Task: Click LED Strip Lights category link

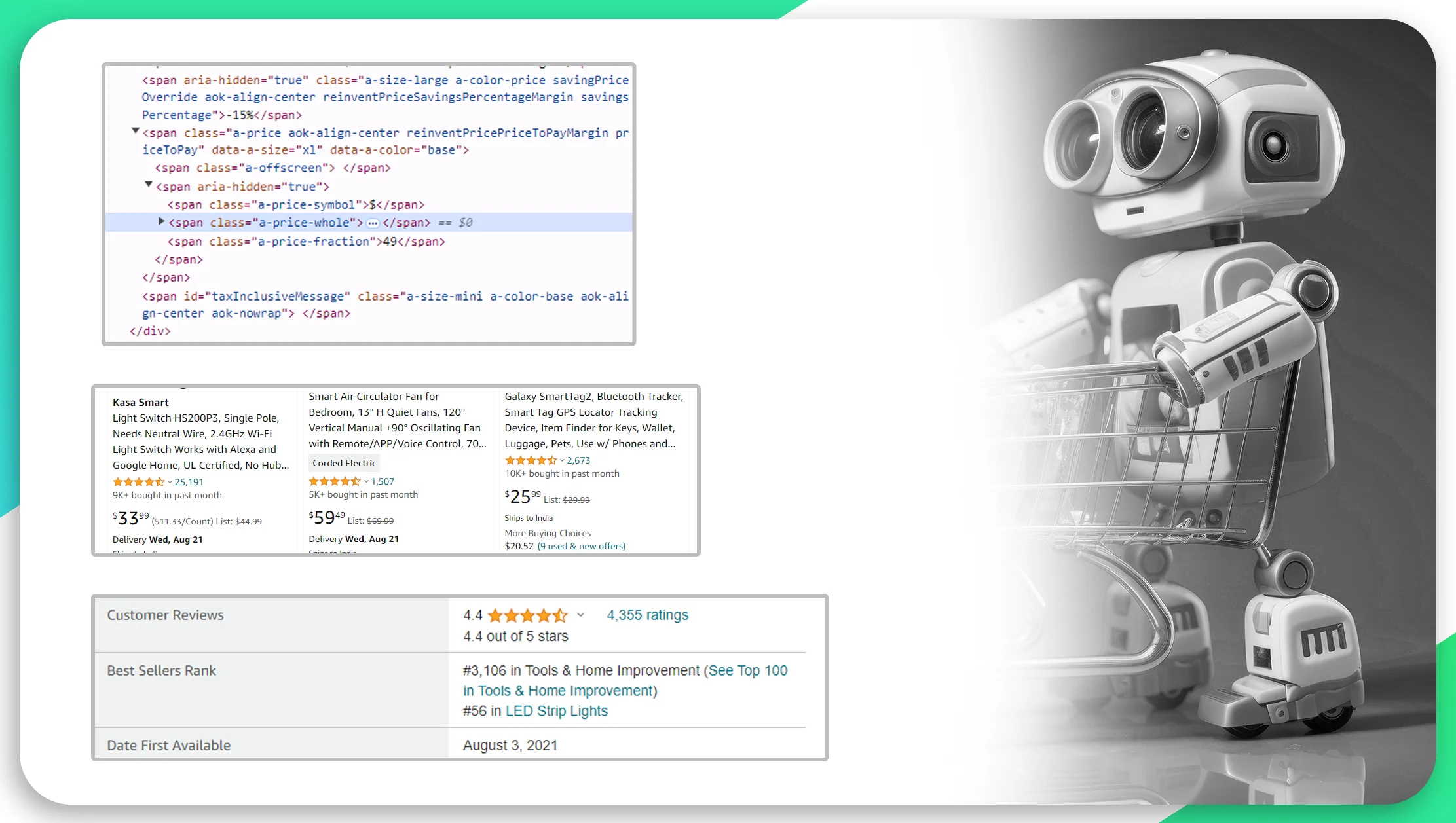Action: 556,711
